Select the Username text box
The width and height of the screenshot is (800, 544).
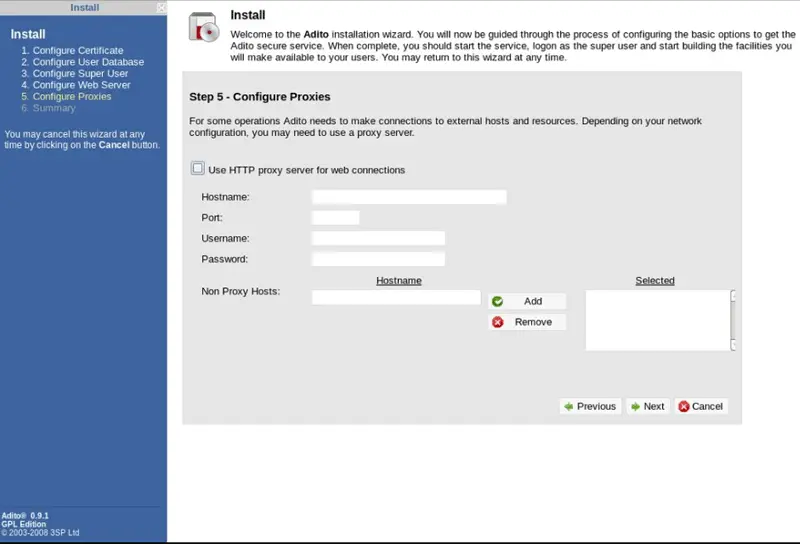click(x=378, y=238)
